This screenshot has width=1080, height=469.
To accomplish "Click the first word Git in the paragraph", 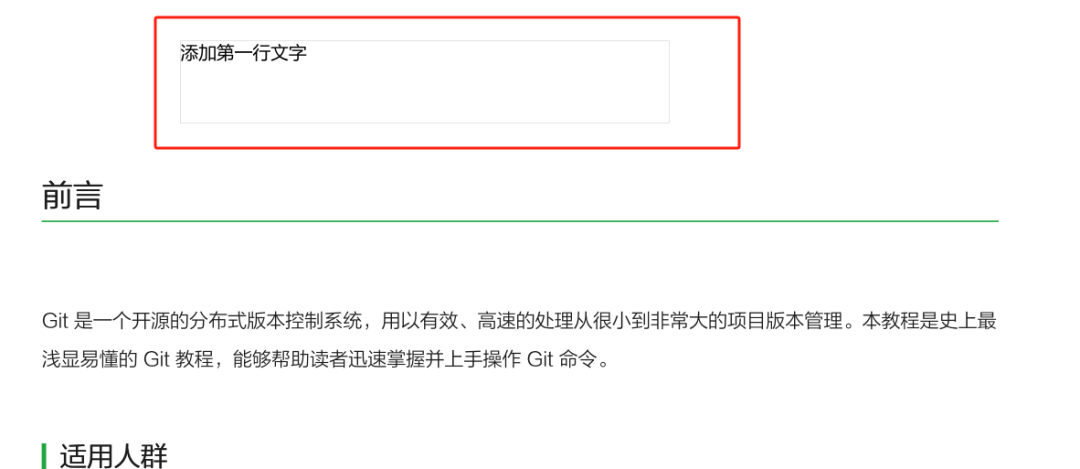I will [x=55, y=321].
